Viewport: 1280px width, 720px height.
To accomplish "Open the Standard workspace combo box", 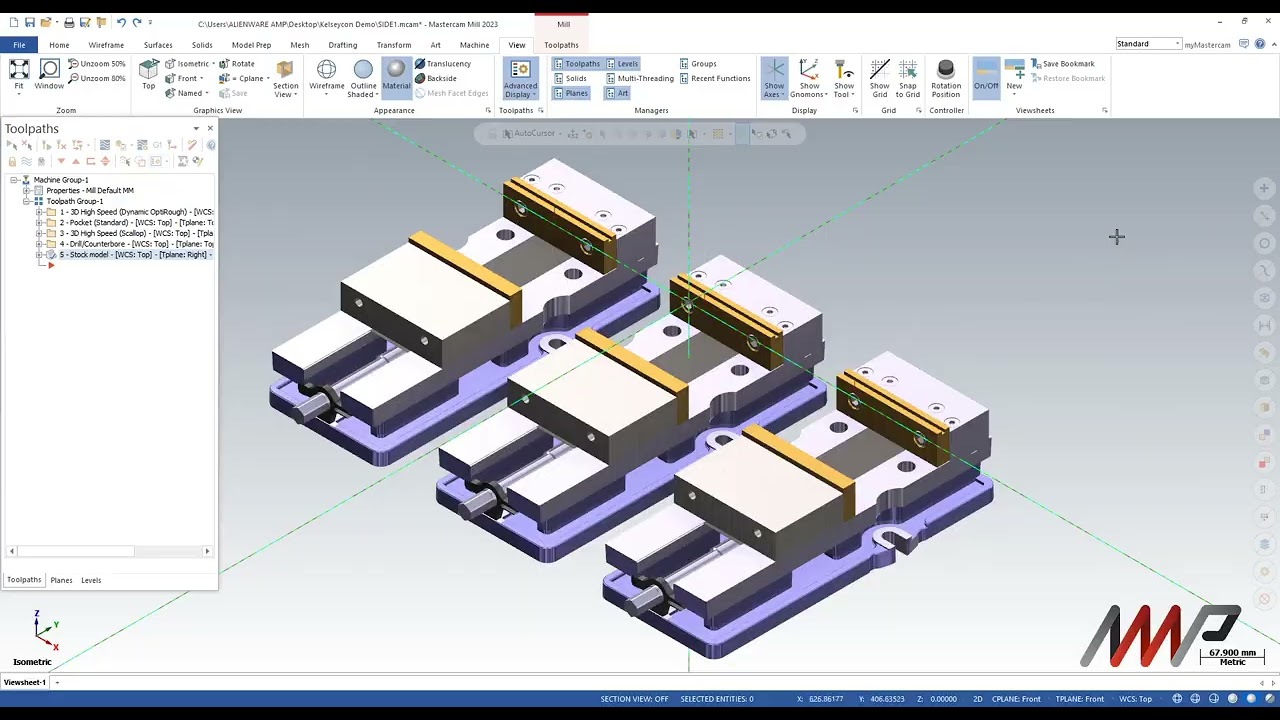I will click(1148, 44).
